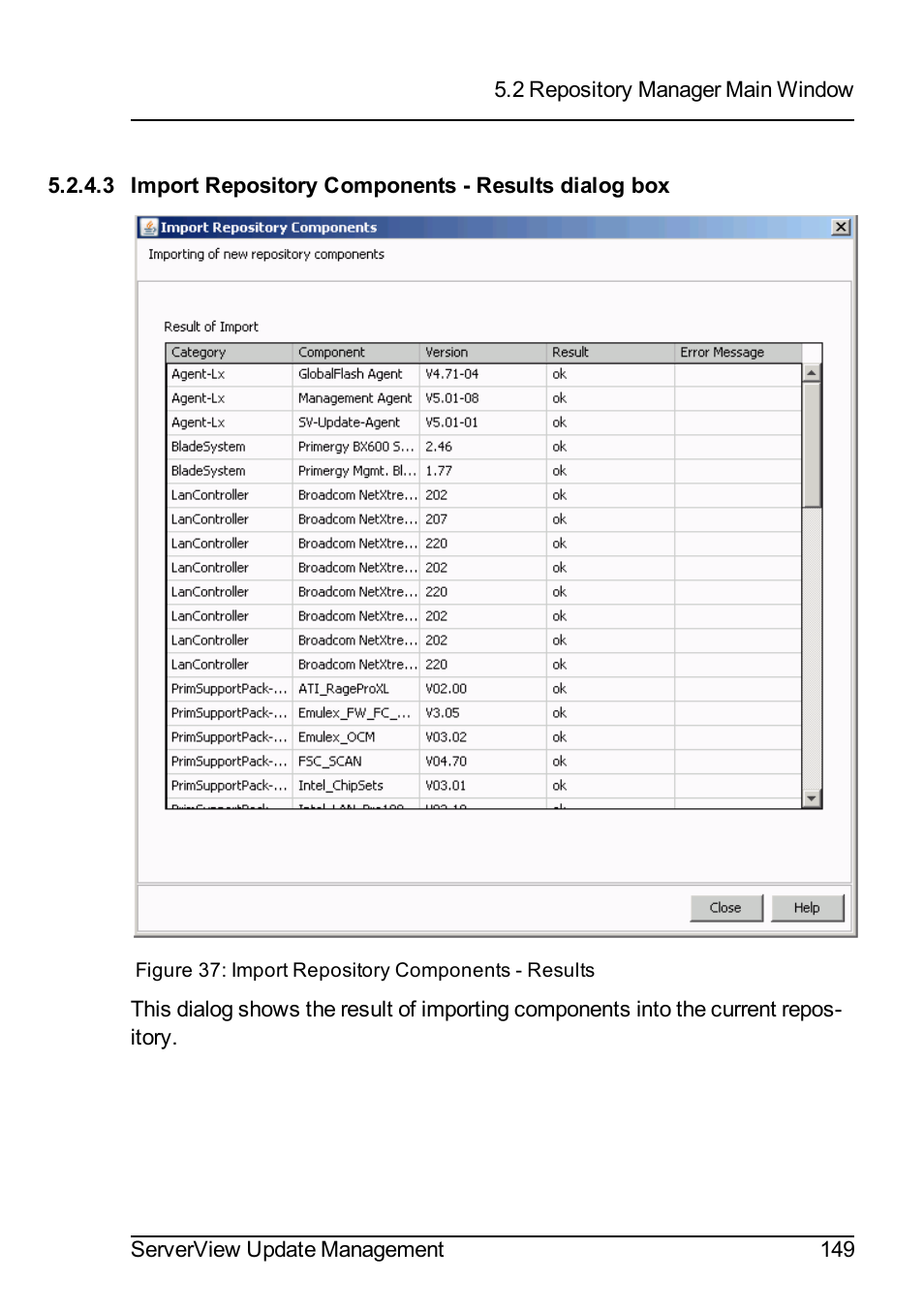Click version V02.00 cell

[483, 689]
